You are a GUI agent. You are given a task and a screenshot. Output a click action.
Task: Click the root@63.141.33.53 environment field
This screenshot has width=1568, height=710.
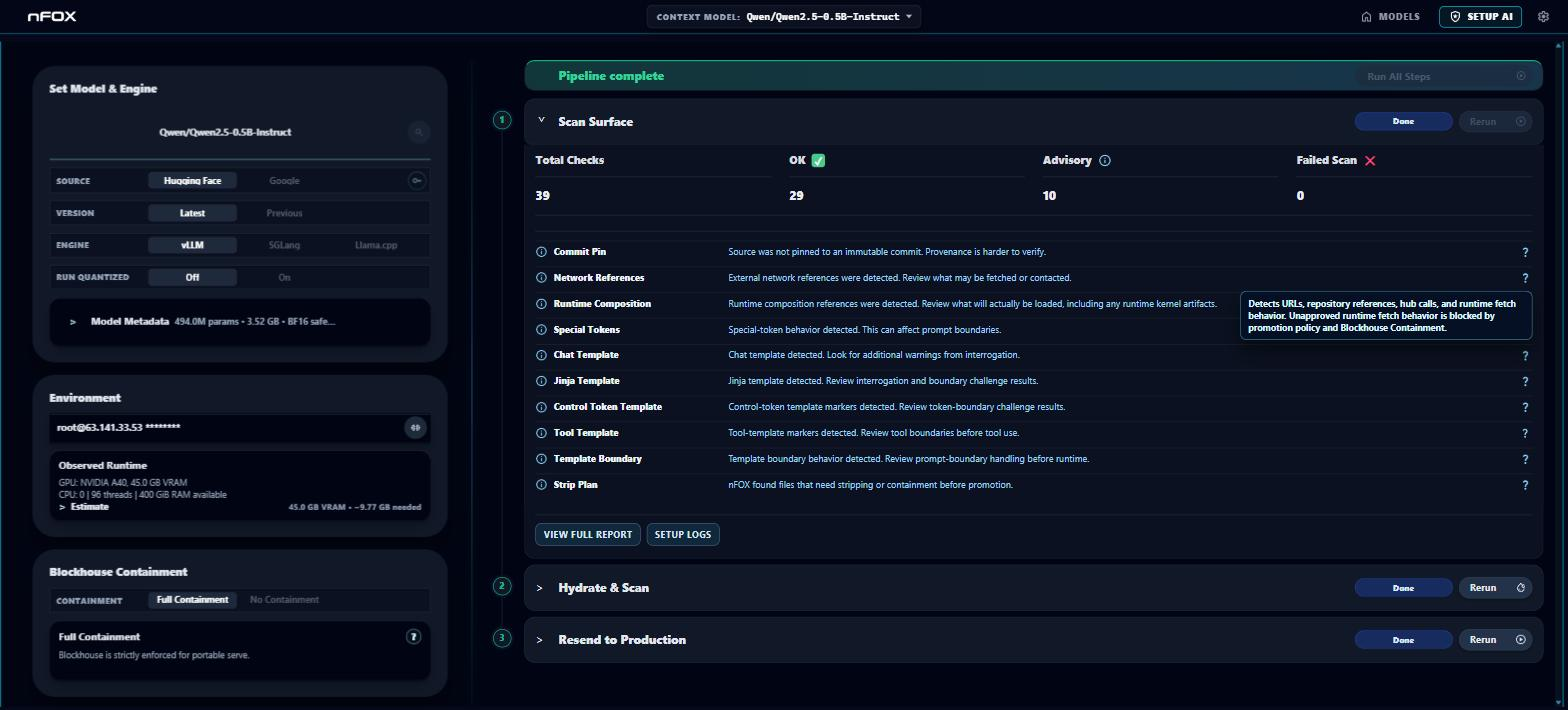(x=225, y=428)
